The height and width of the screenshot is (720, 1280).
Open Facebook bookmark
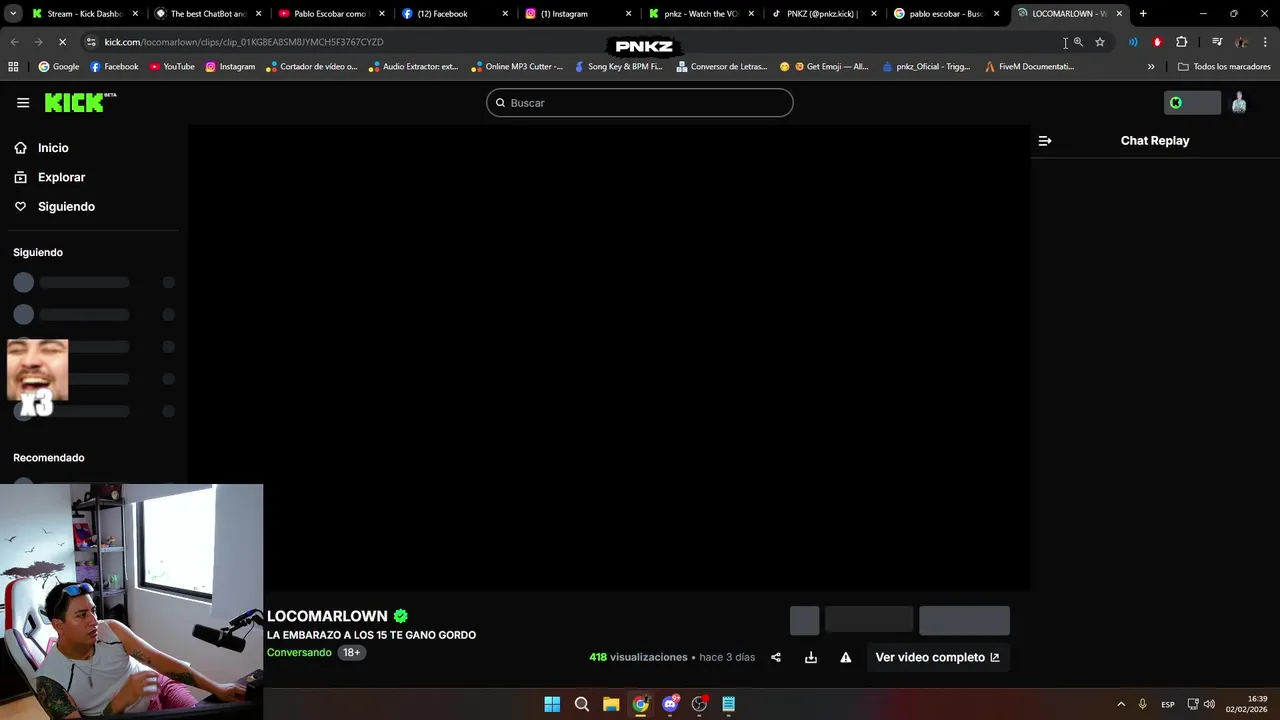[x=114, y=67]
